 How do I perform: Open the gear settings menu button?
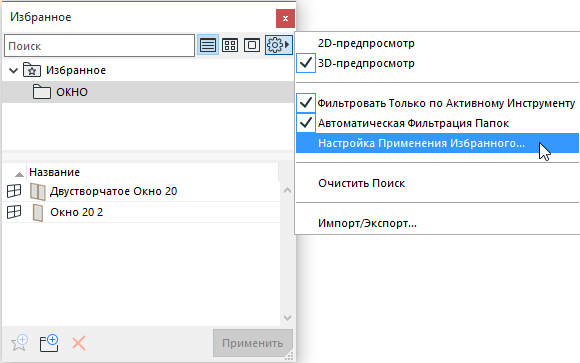(x=278, y=45)
